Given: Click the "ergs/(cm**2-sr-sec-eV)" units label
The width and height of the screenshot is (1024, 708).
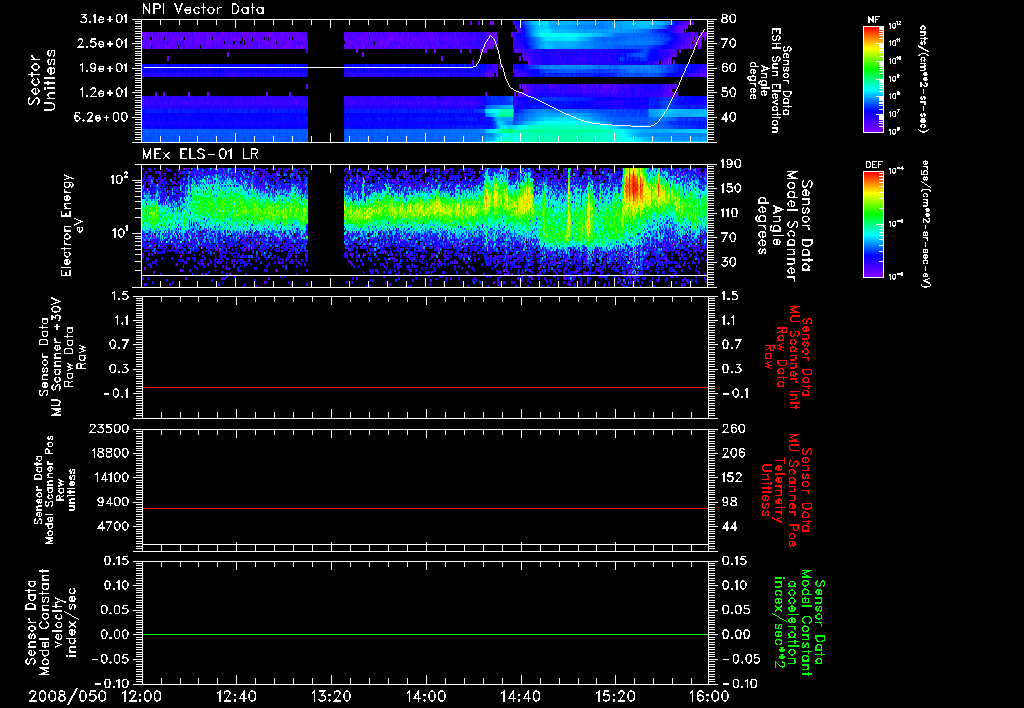Looking at the screenshot, I should click(x=925, y=223).
